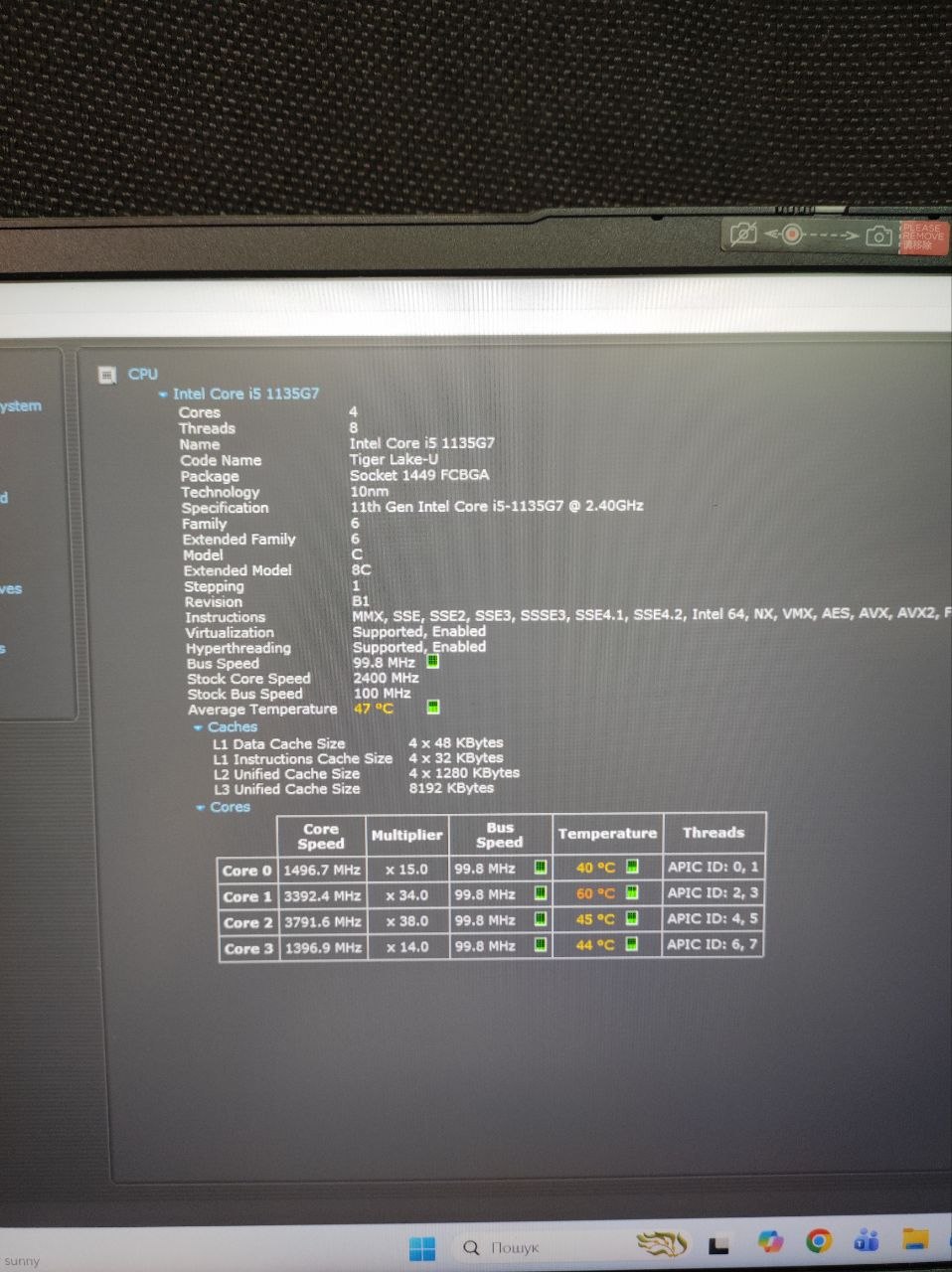The width and height of the screenshot is (952, 1272).
Task: Click the Threads column header
Action: click(x=714, y=832)
